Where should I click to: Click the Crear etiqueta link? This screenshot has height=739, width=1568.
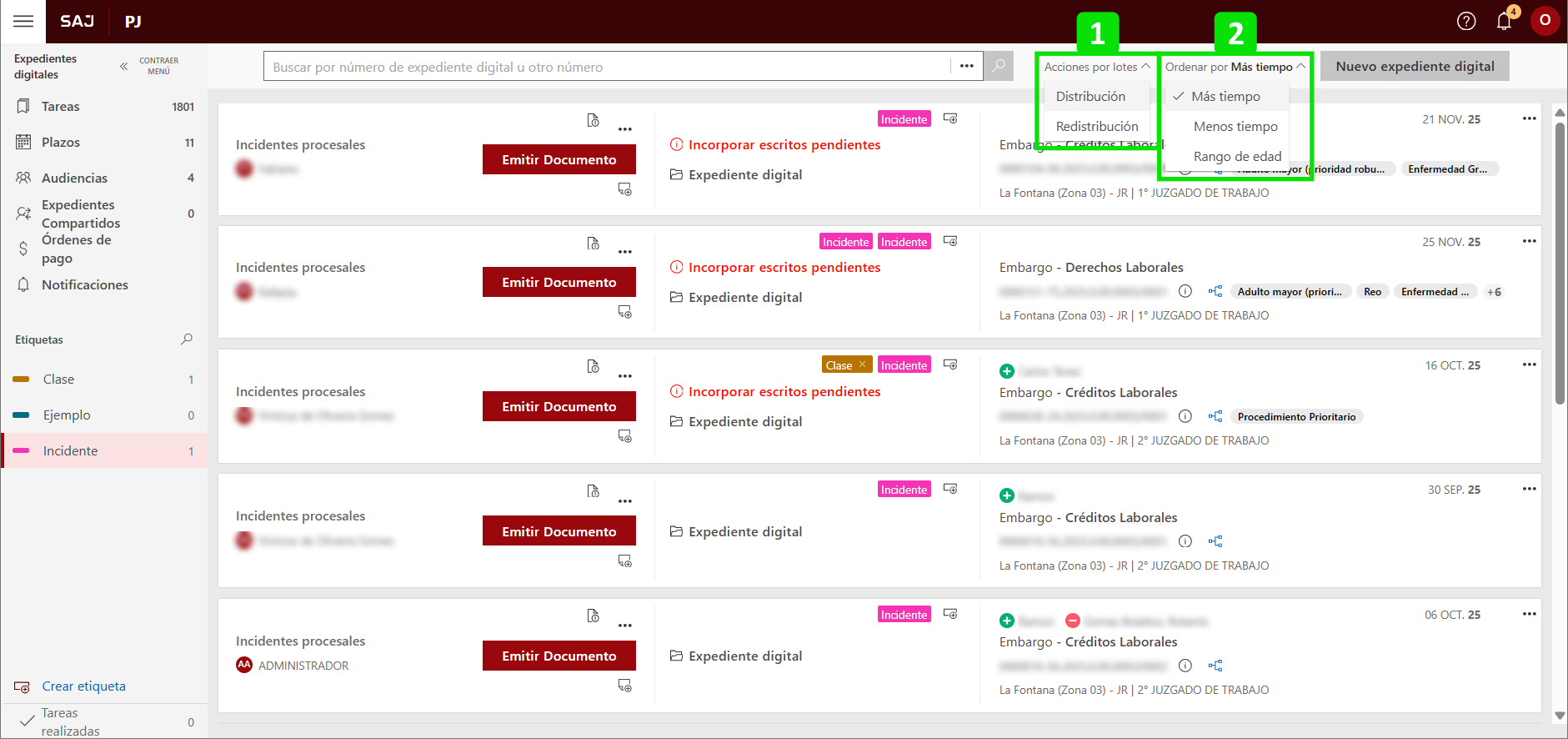(x=83, y=686)
